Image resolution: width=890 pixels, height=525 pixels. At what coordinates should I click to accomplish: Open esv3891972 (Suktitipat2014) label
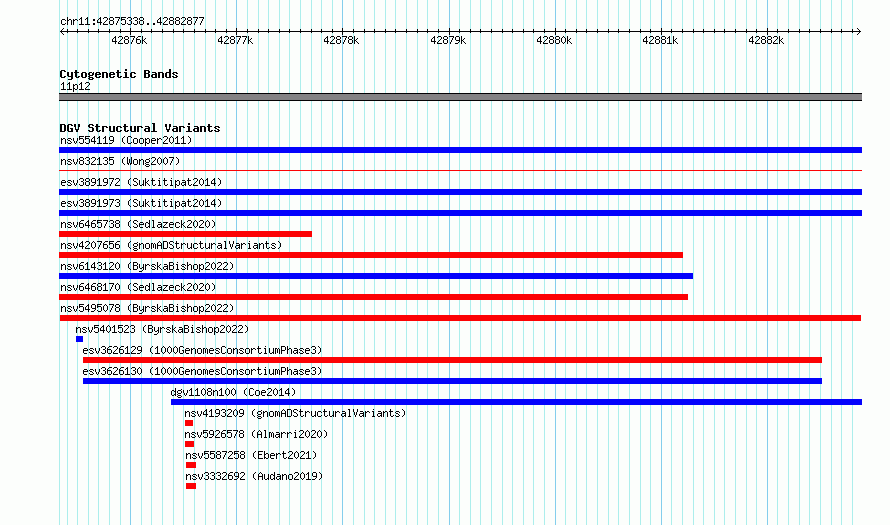(x=141, y=182)
